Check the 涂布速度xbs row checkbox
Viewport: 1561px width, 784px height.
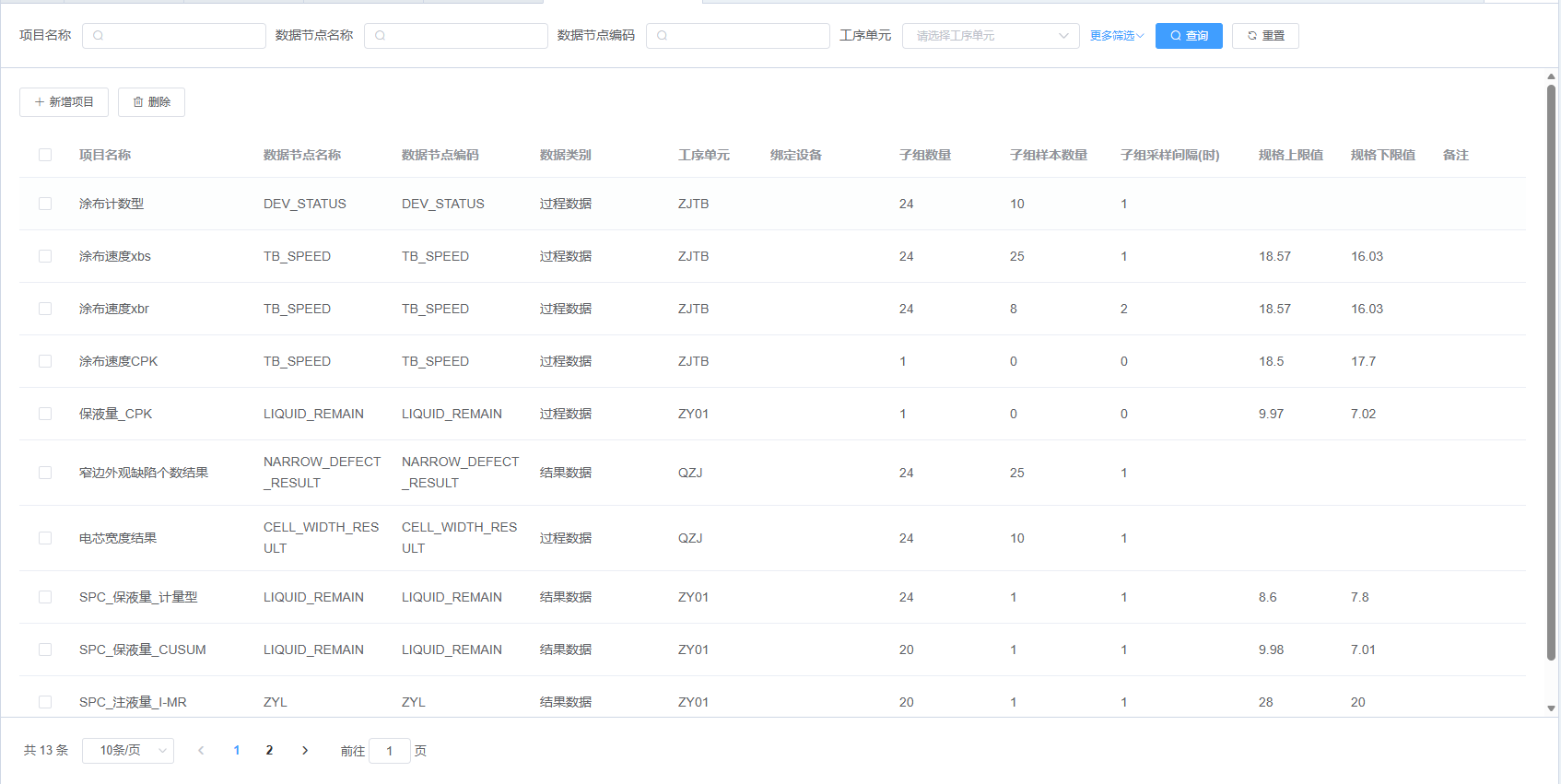(x=45, y=256)
